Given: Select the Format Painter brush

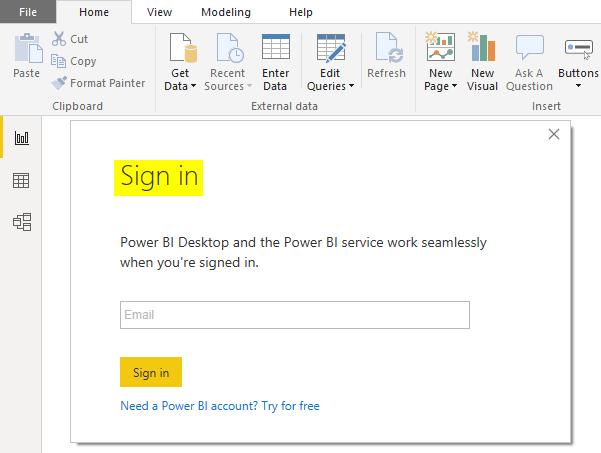Looking at the screenshot, I should coord(59,83).
